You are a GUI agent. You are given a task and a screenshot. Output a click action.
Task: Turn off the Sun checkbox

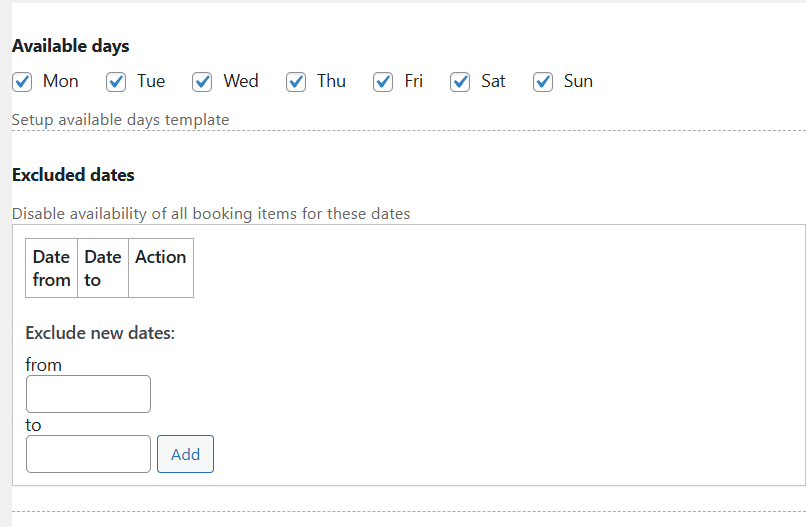pos(543,82)
